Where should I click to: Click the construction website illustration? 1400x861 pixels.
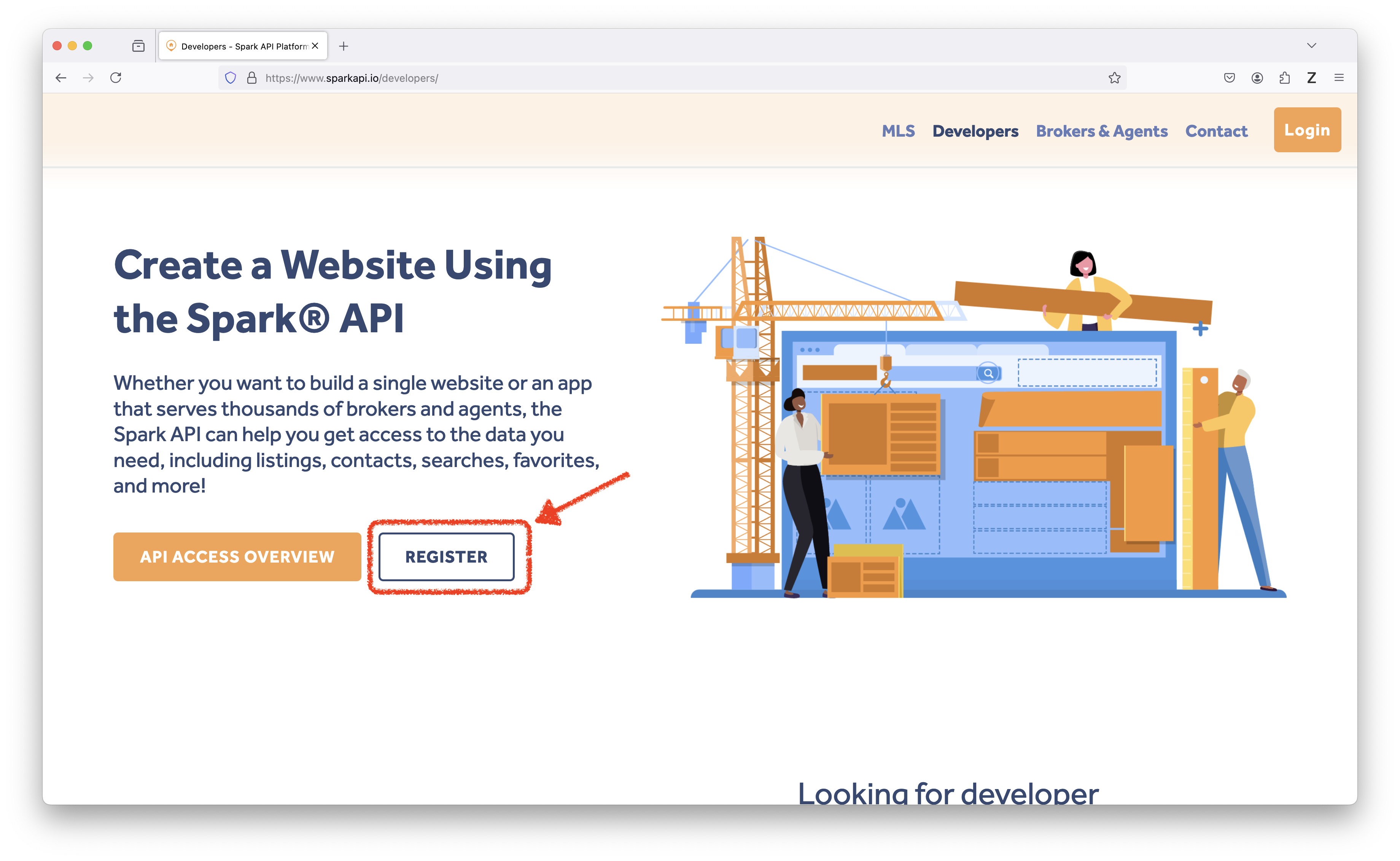click(x=974, y=417)
